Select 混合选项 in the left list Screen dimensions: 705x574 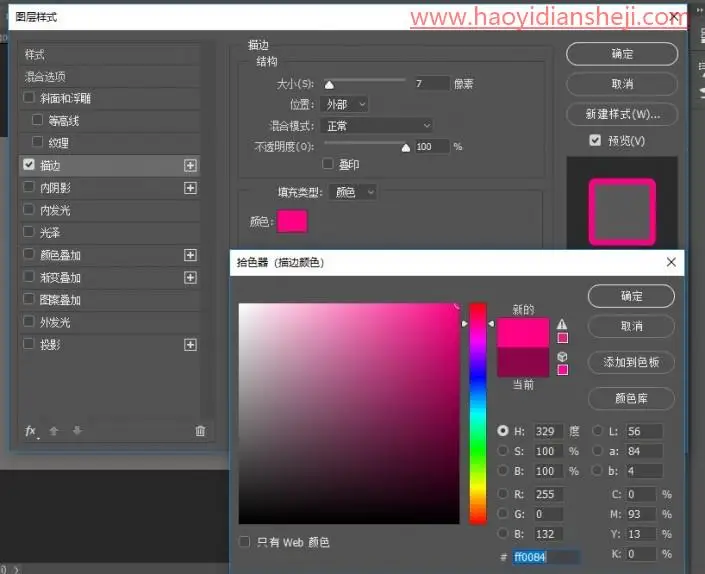point(111,76)
